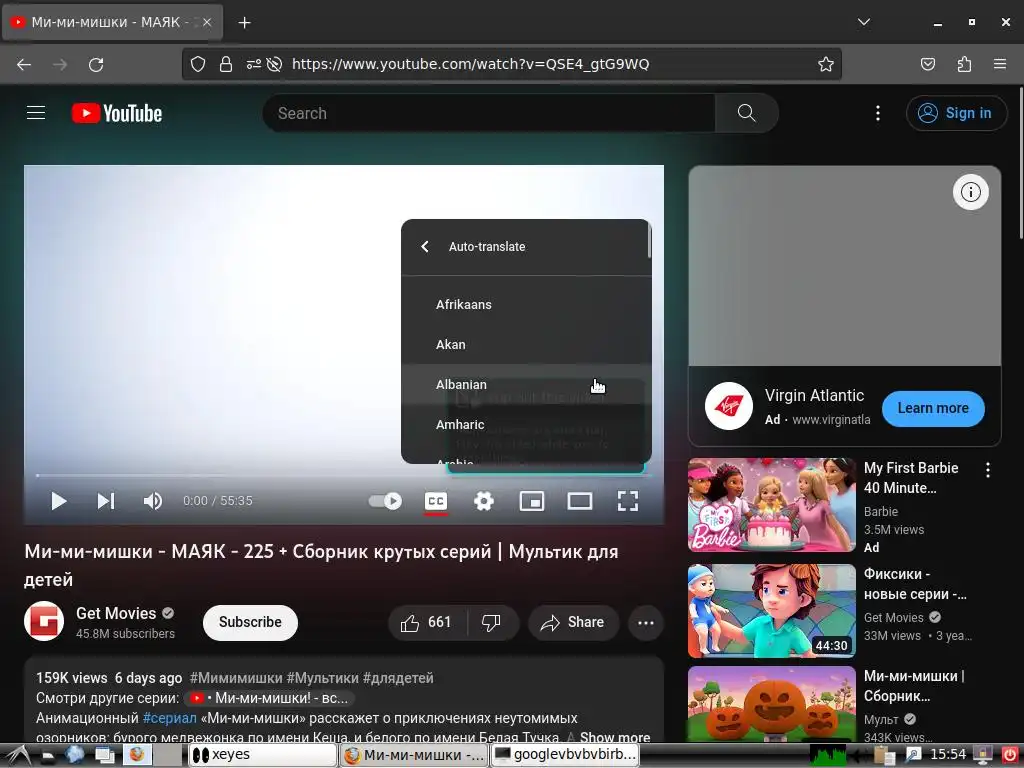The image size is (1024, 768).
Task: Reload the page
Action: pyautogui.click(x=96, y=64)
